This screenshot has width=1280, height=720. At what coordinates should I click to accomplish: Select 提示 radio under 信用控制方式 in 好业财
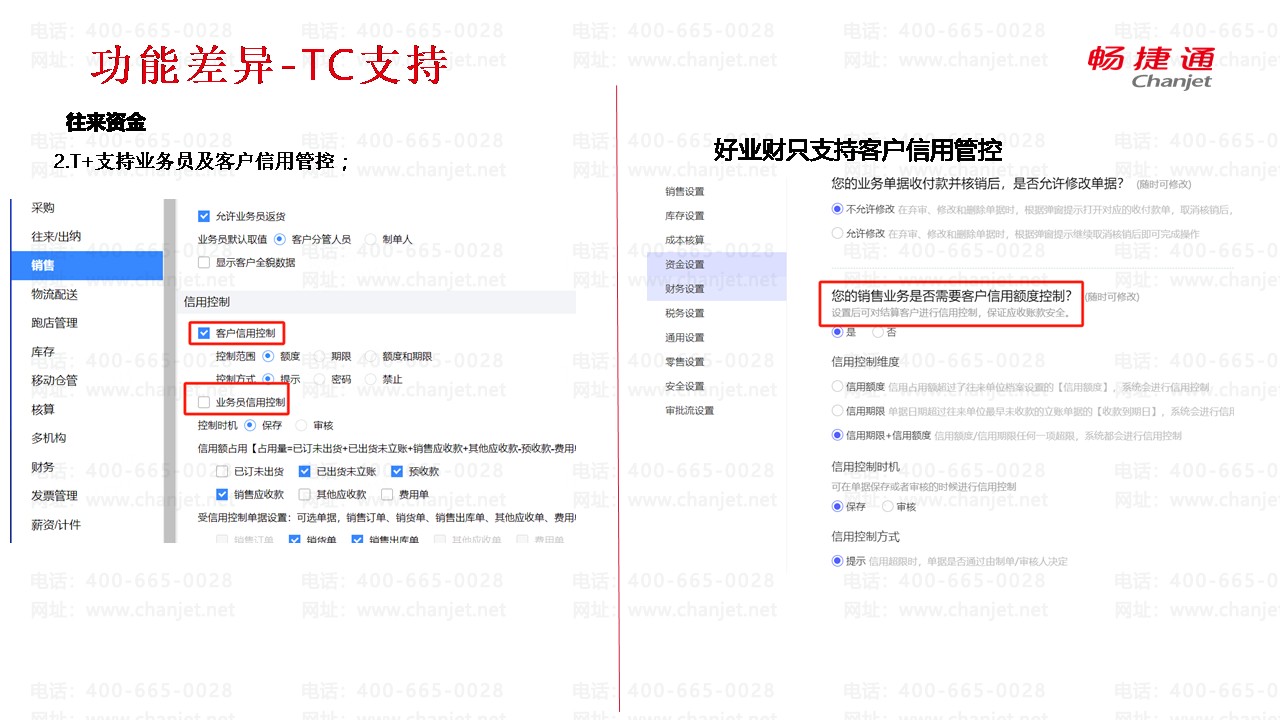(837, 561)
